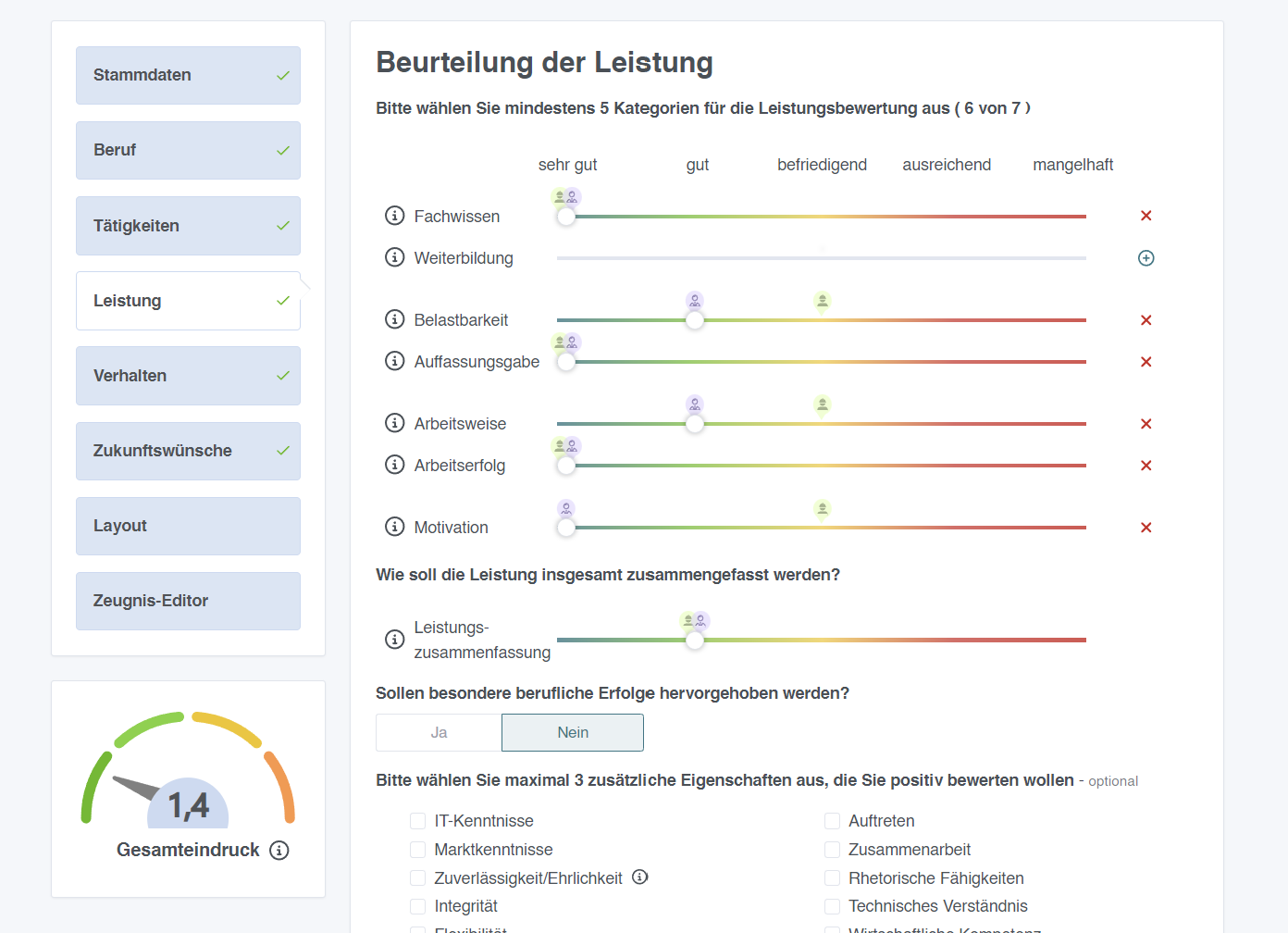This screenshot has width=1288, height=933.
Task: Click the Arbeitsweise slider handle
Action: pyautogui.click(x=695, y=424)
